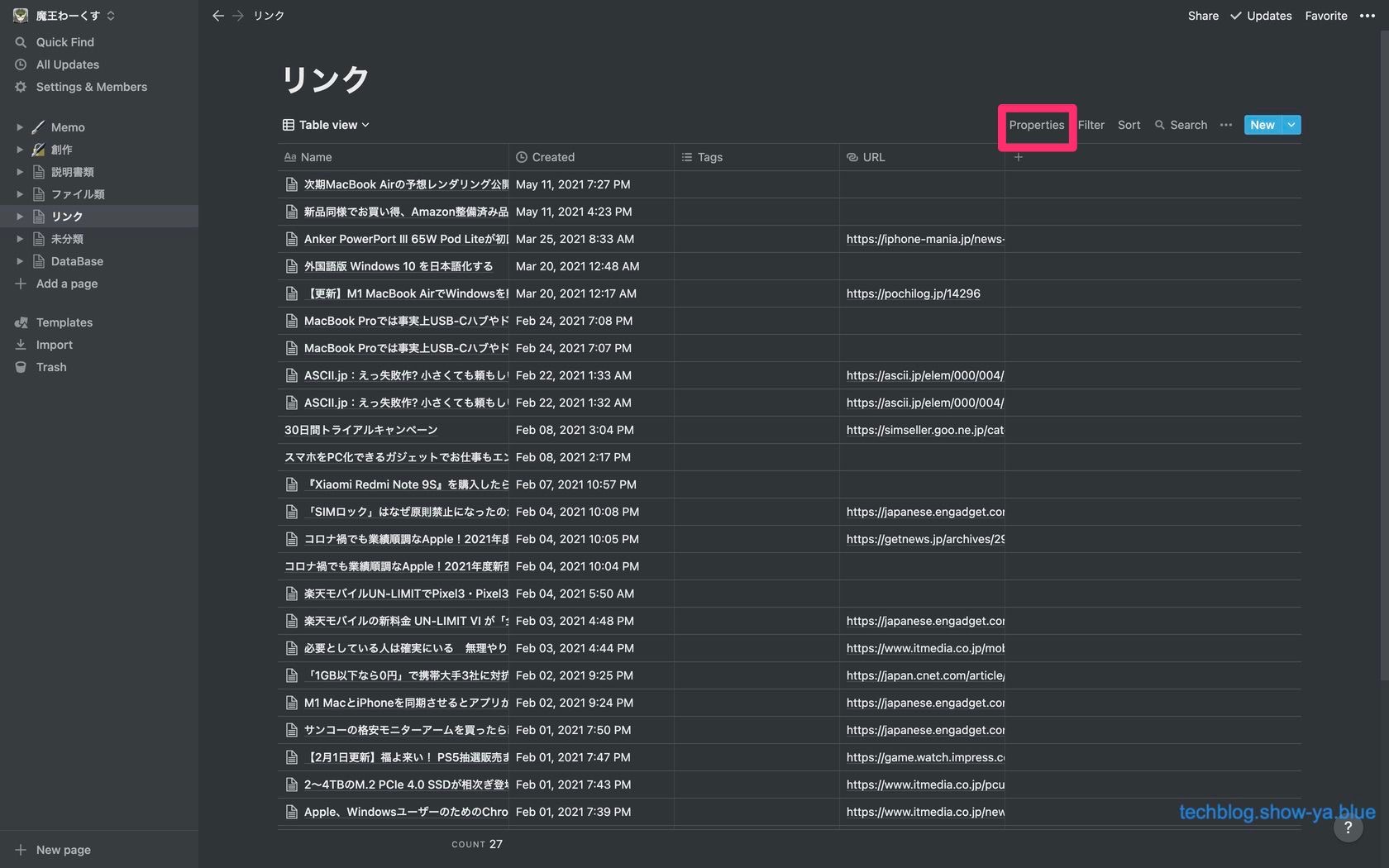Viewport: 1389px width, 868px height.
Task: Open Quick Find in the sidebar
Action: (x=64, y=42)
